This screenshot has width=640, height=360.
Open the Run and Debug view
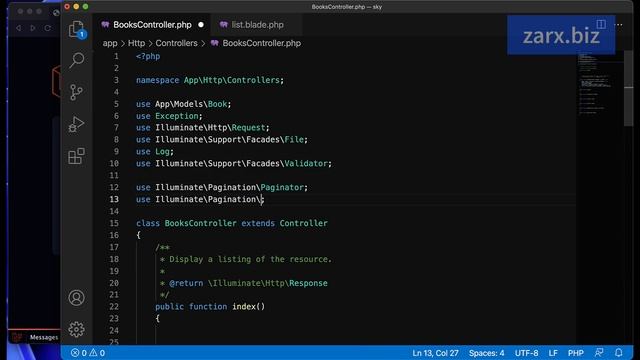coord(76,124)
